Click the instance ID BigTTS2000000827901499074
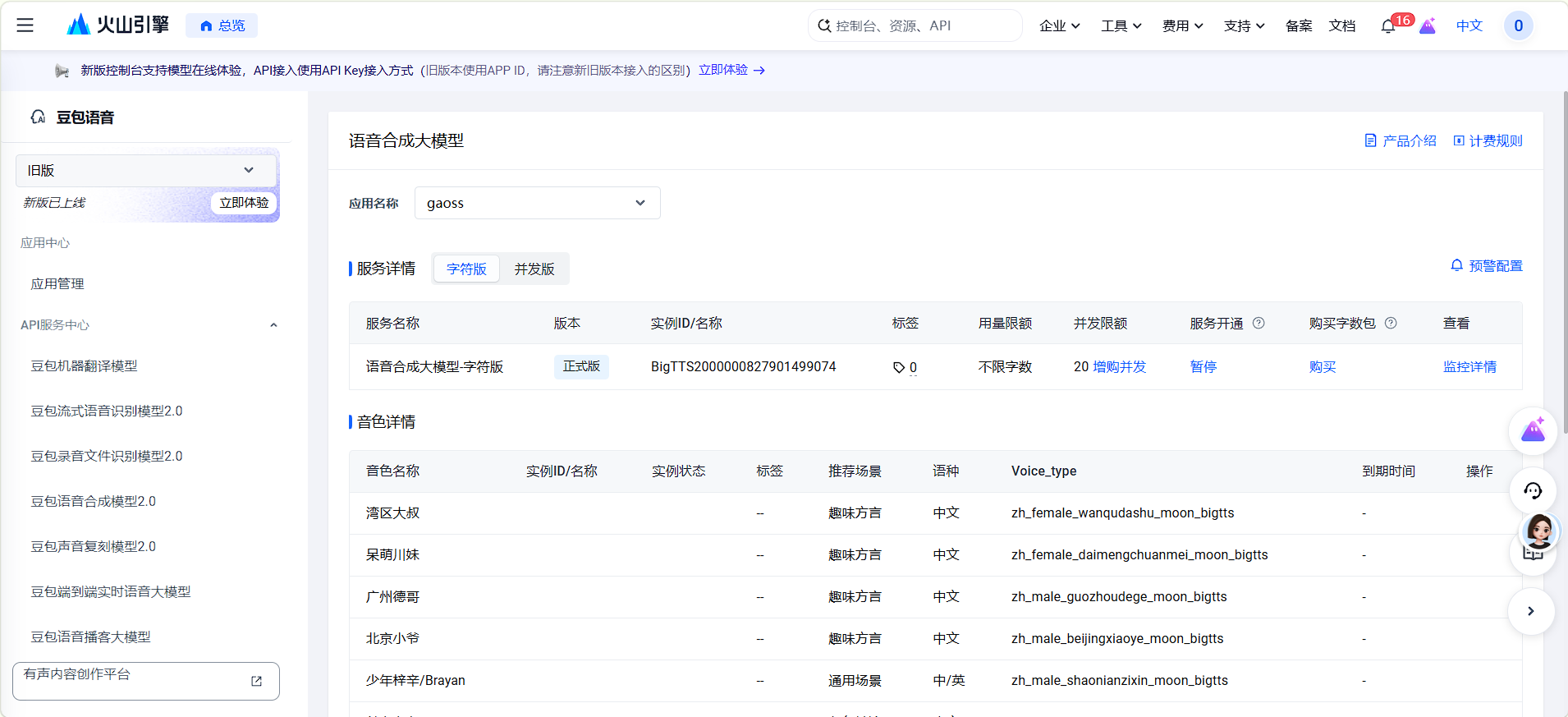This screenshot has height=717, width=1568. (x=743, y=366)
